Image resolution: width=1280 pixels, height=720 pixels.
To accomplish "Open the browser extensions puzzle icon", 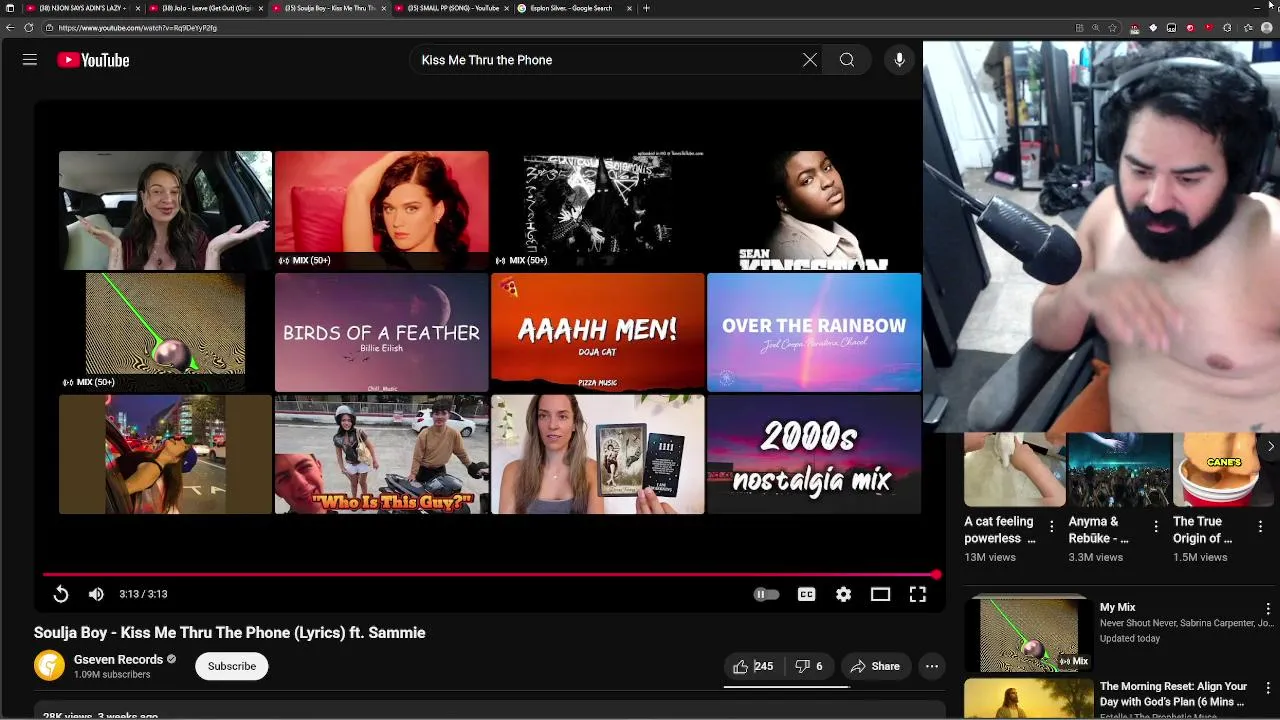I will [x=1227, y=28].
